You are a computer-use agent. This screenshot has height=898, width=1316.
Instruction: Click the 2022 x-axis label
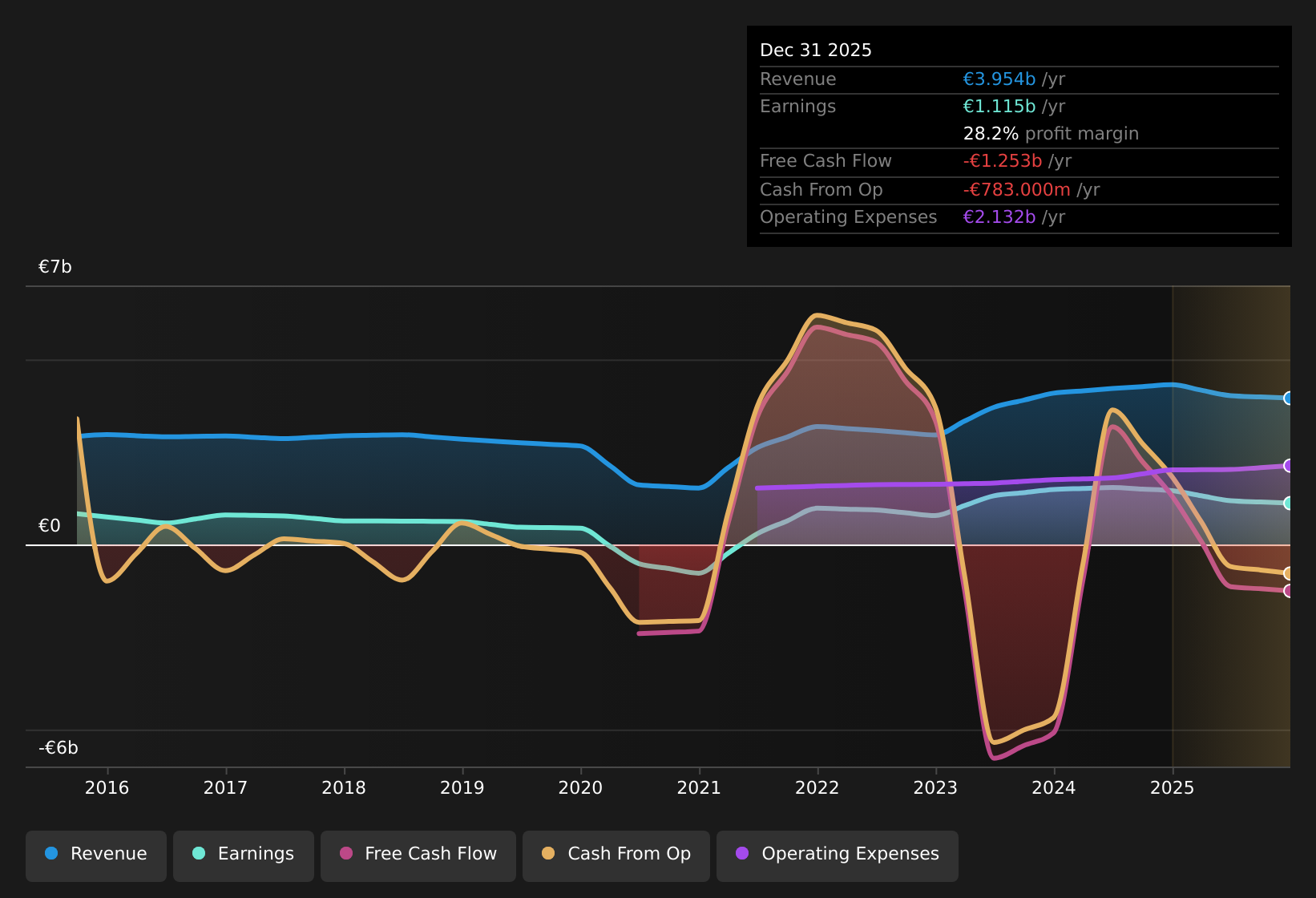point(817,788)
